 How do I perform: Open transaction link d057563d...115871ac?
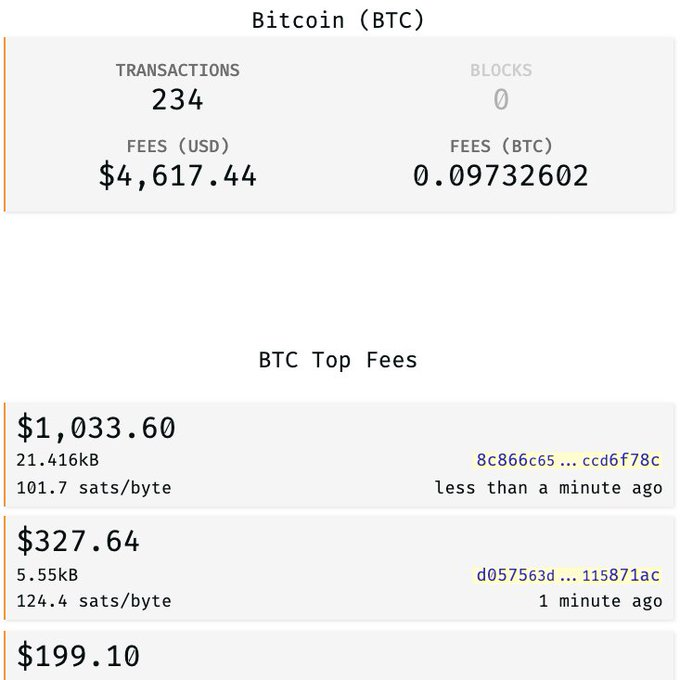coord(568,575)
